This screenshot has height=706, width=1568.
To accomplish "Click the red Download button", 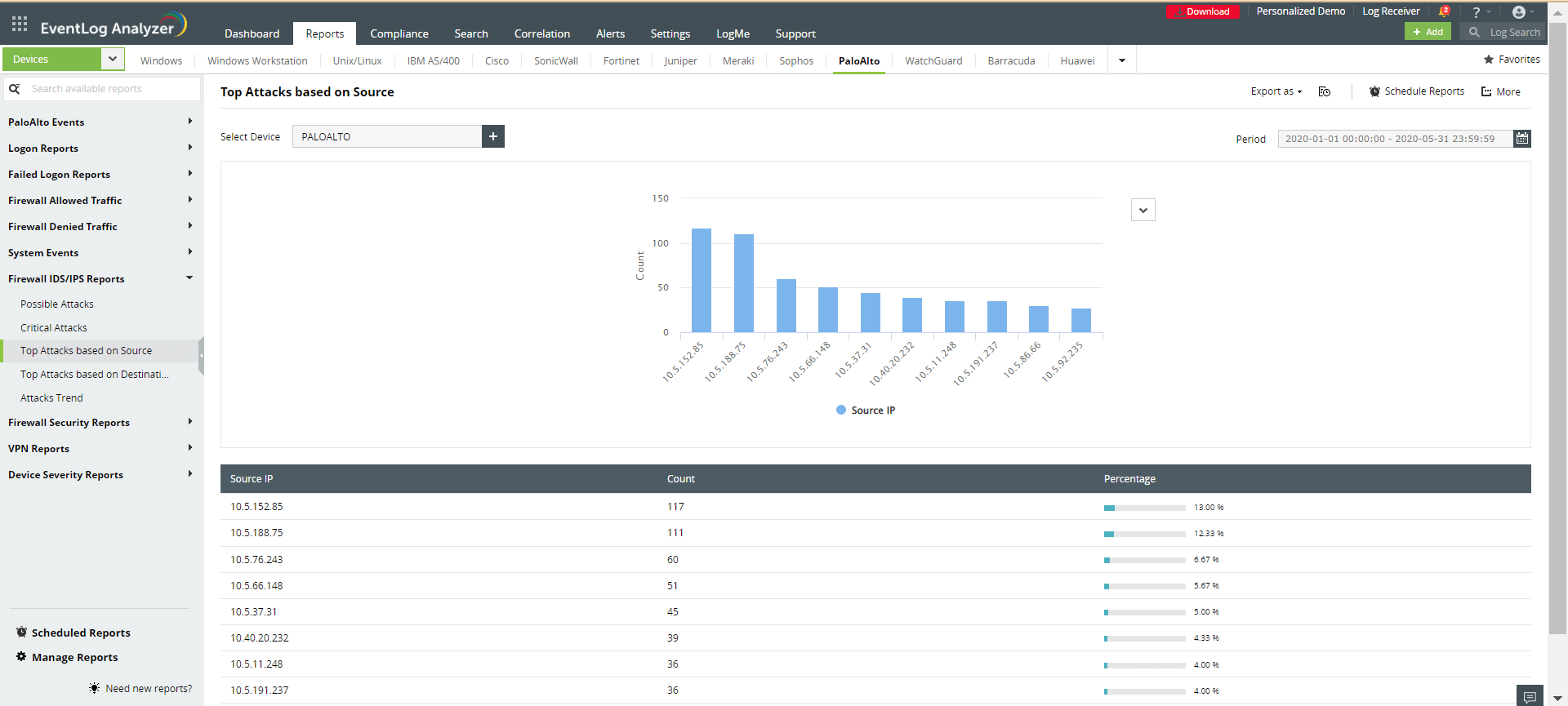I will 1203,11.
